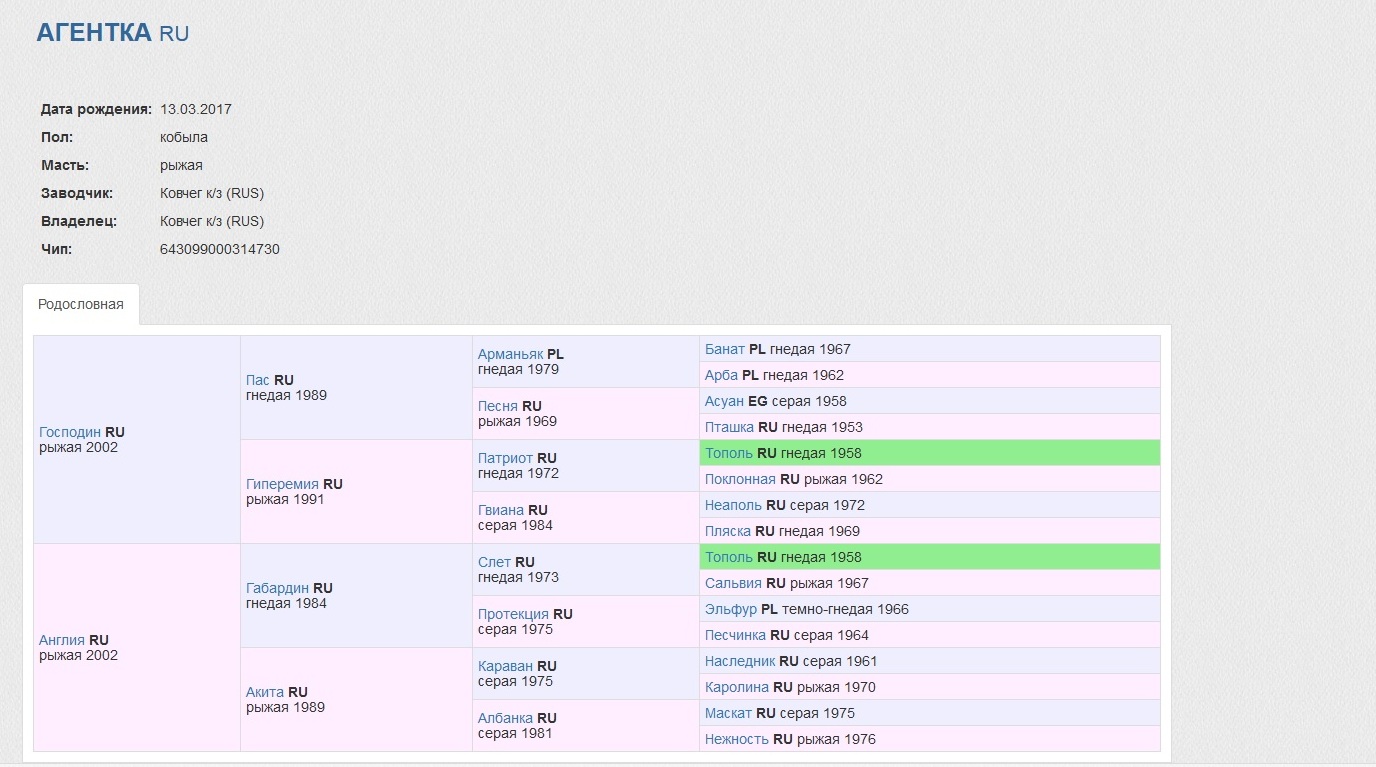This screenshot has height=767, width=1376.
Task: Visit the Акита horse page
Action: click(265, 692)
